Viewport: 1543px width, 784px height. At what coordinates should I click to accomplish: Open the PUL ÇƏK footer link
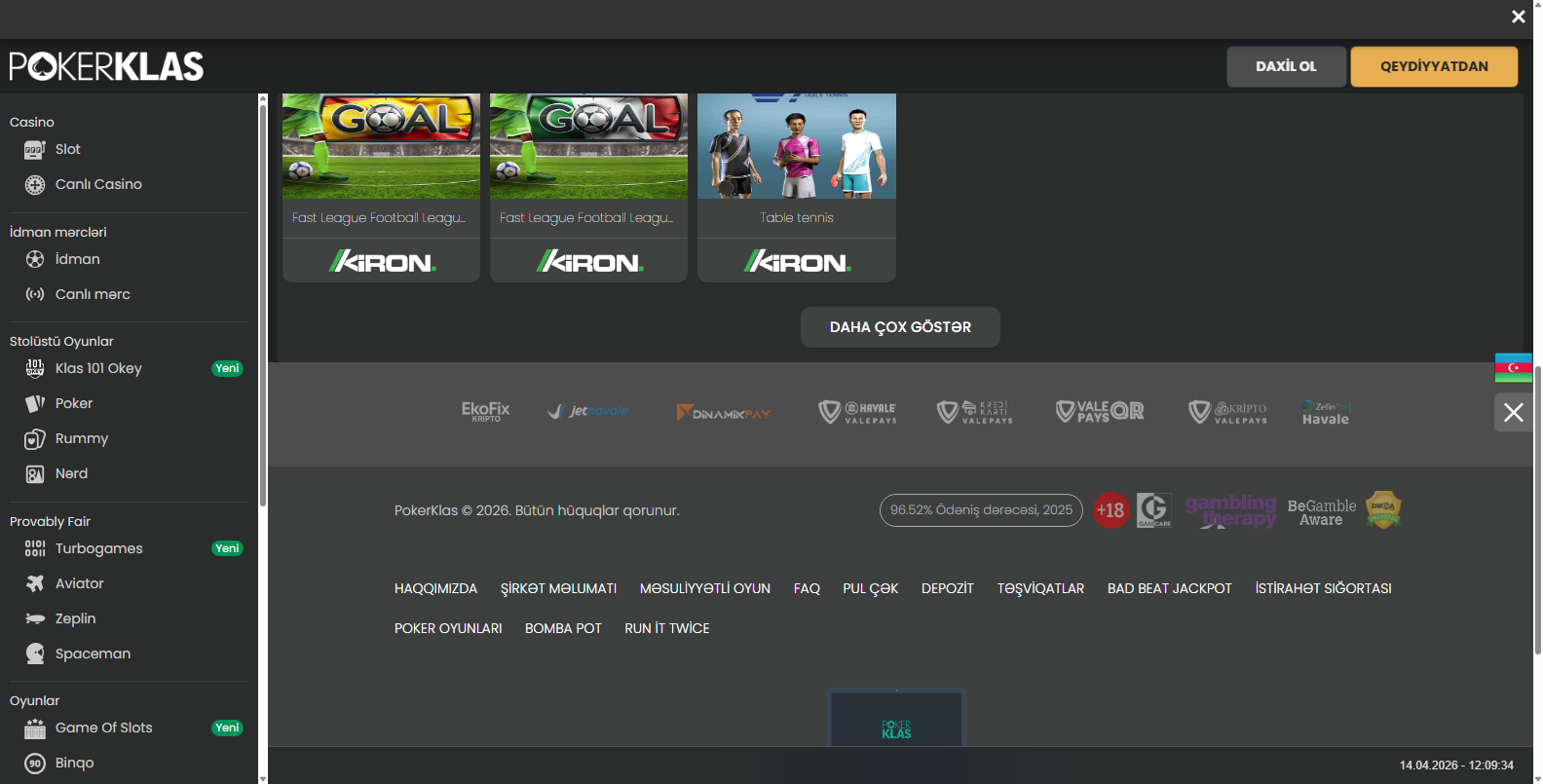[x=871, y=588]
